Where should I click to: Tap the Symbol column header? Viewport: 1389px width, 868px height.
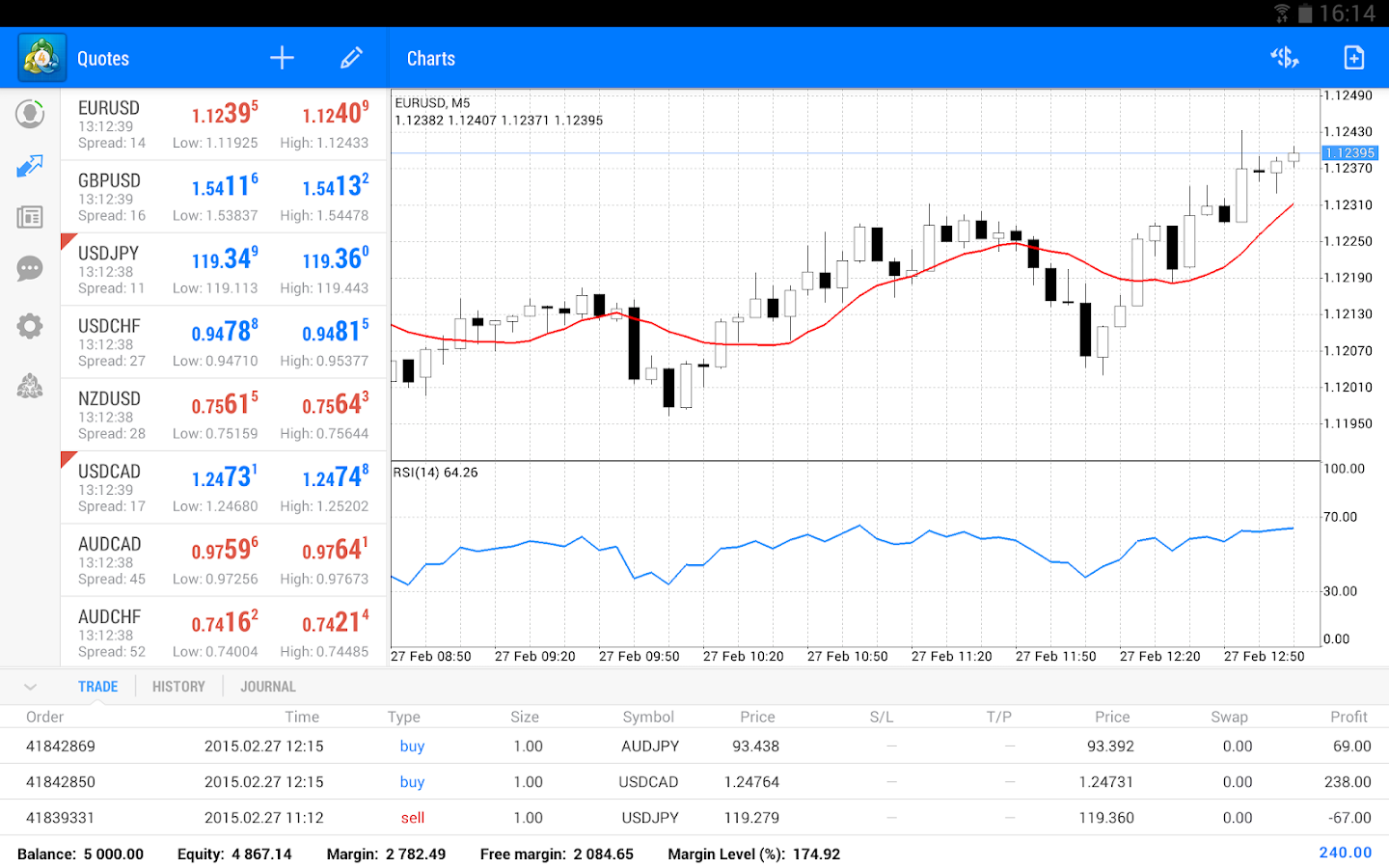(x=648, y=717)
